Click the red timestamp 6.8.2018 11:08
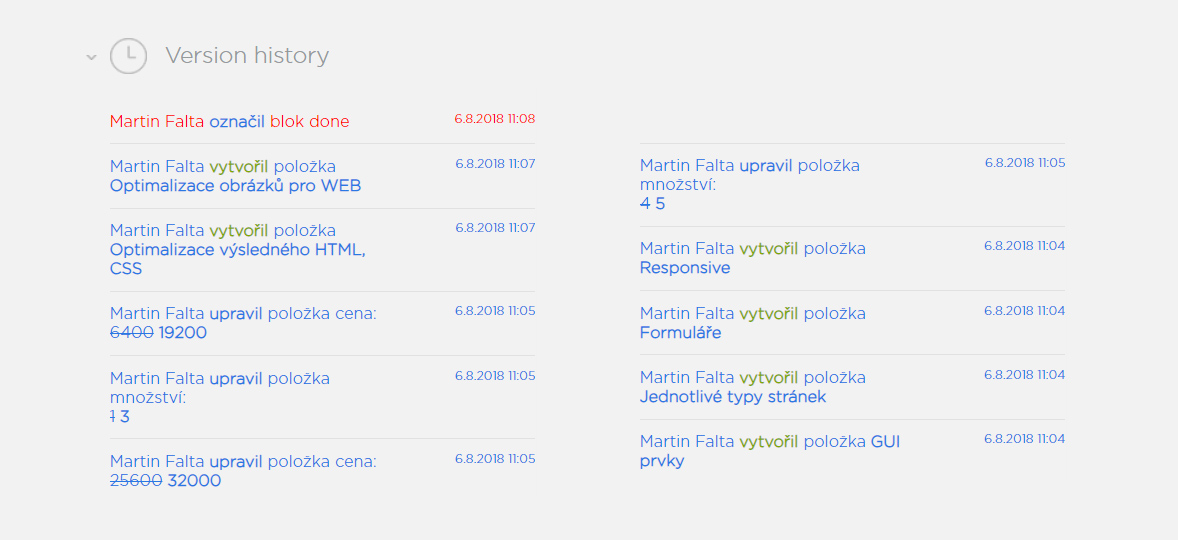 pos(494,119)
